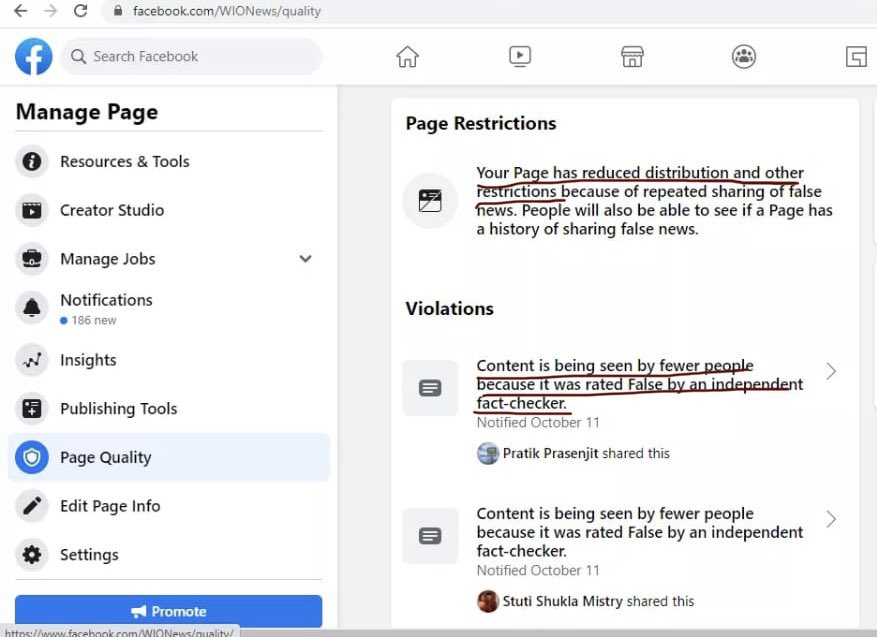Expand the Stuti Shukla Mistry violation chevron
This screenshot has width=877, height=637.
831,520
